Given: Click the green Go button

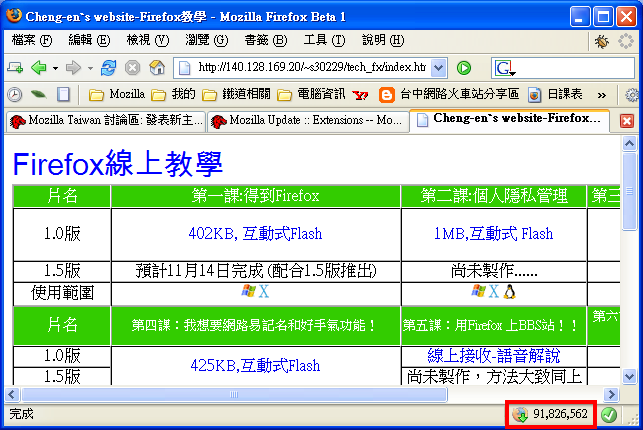Looking at the screenshot, I should [464, 68].
